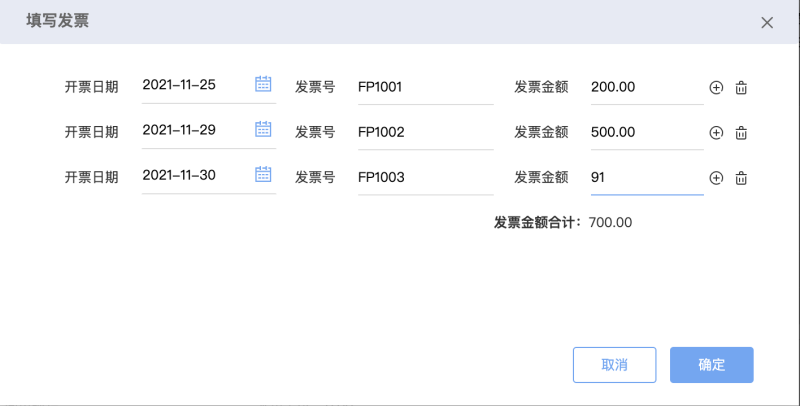Click the 确定 confirm button
This screenshot has width=800, height=406.
coord(711,365)
